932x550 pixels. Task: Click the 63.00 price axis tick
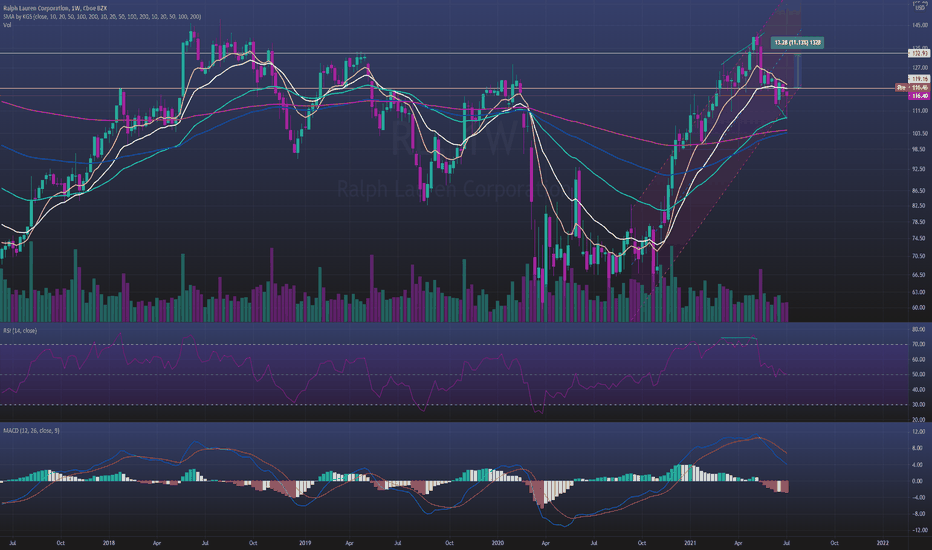920,293
